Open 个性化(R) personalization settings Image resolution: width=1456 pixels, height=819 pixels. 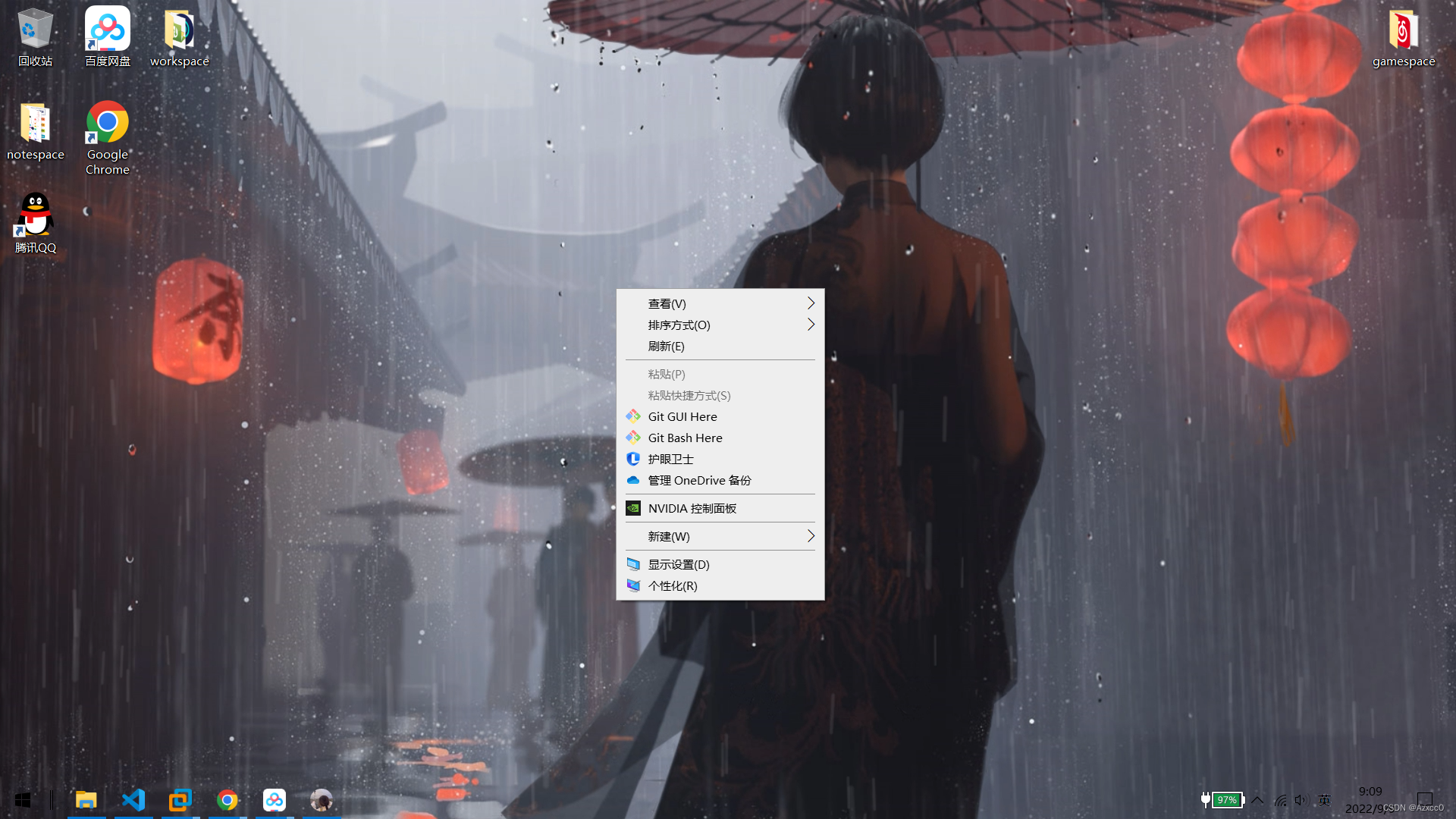[x=720, y=585]
